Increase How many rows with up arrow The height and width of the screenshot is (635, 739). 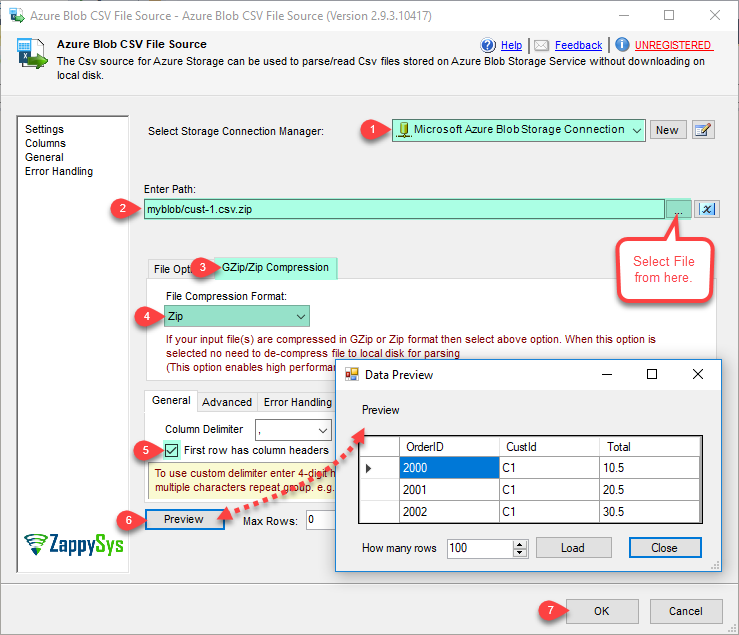tap(520, 544)
